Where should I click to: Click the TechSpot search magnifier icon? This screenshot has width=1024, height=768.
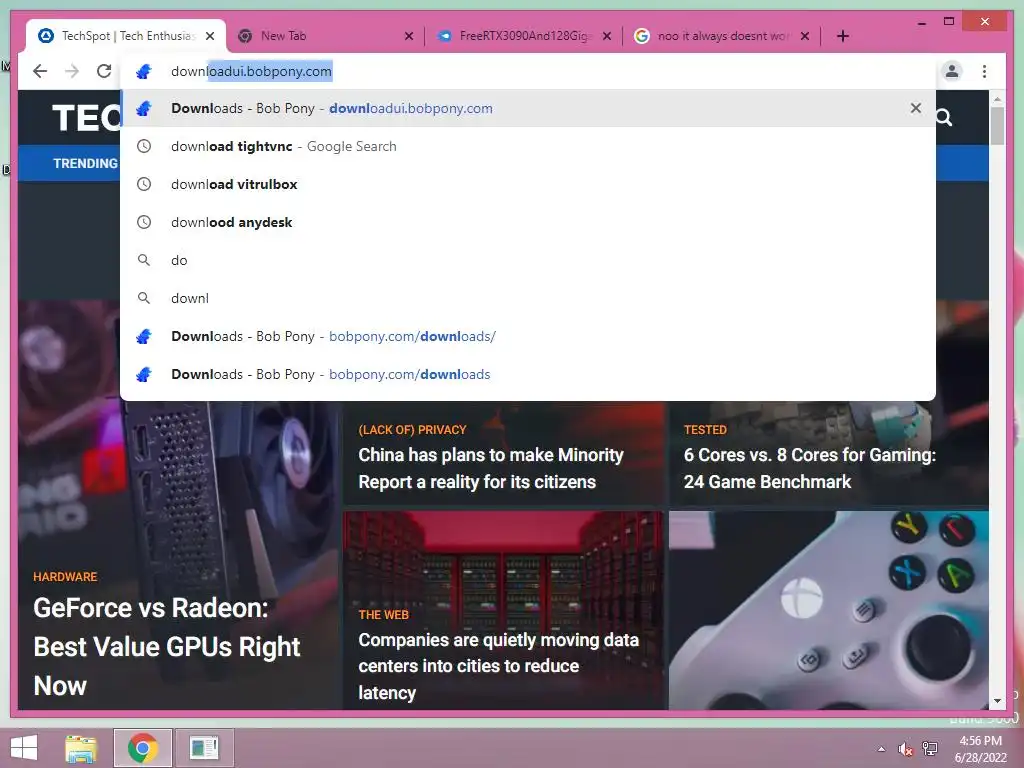[x=944, y=118]
